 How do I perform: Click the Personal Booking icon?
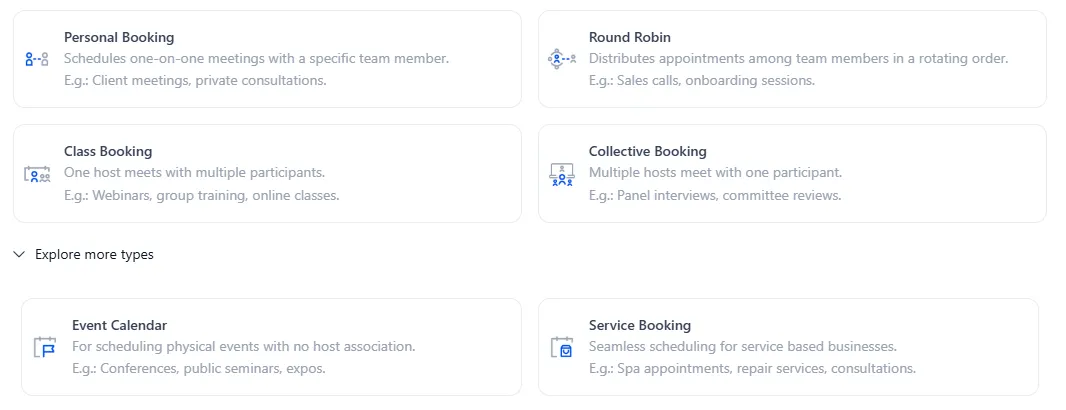tap(36, 59)
